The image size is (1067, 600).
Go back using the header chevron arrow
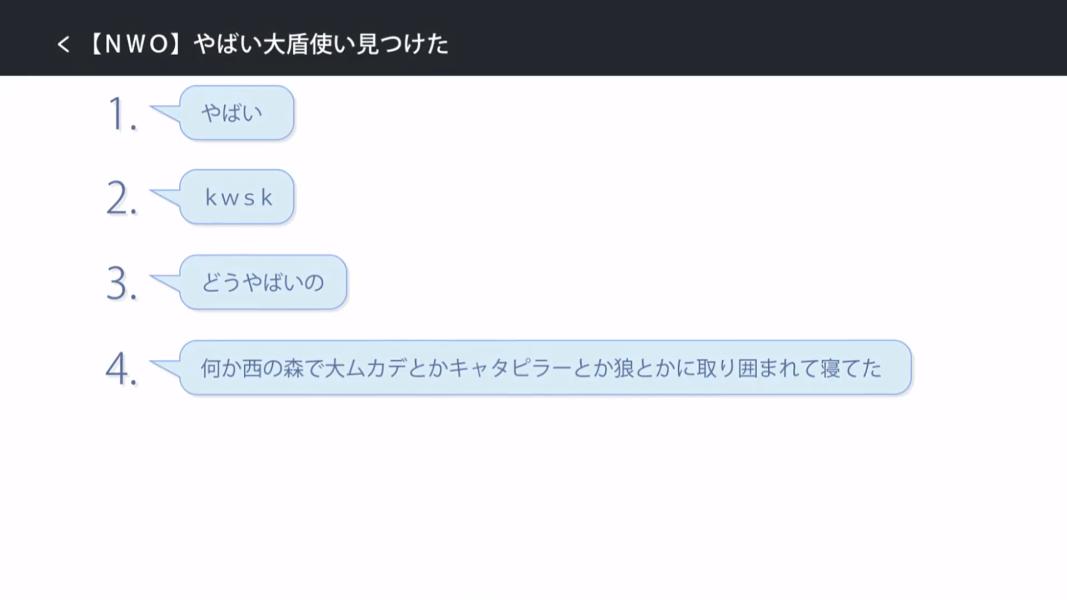[x=63, y=45]
